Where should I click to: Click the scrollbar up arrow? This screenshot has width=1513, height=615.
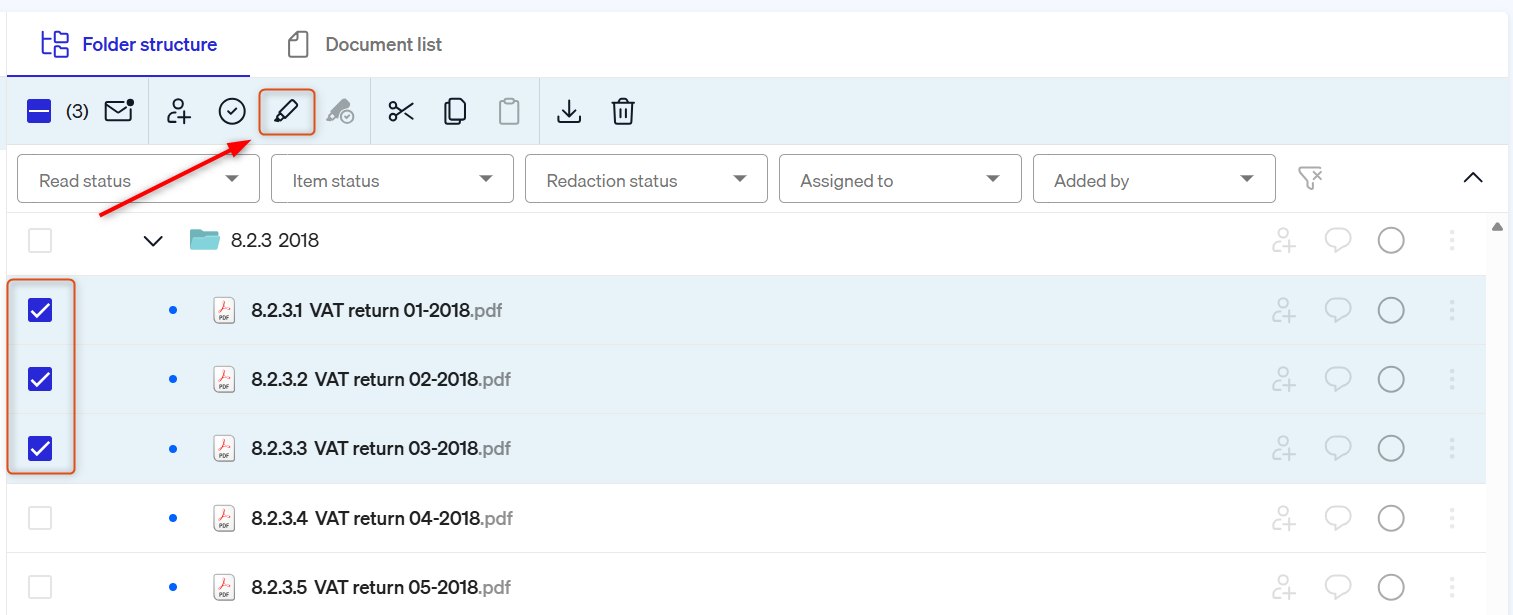tap(1497, 227)
